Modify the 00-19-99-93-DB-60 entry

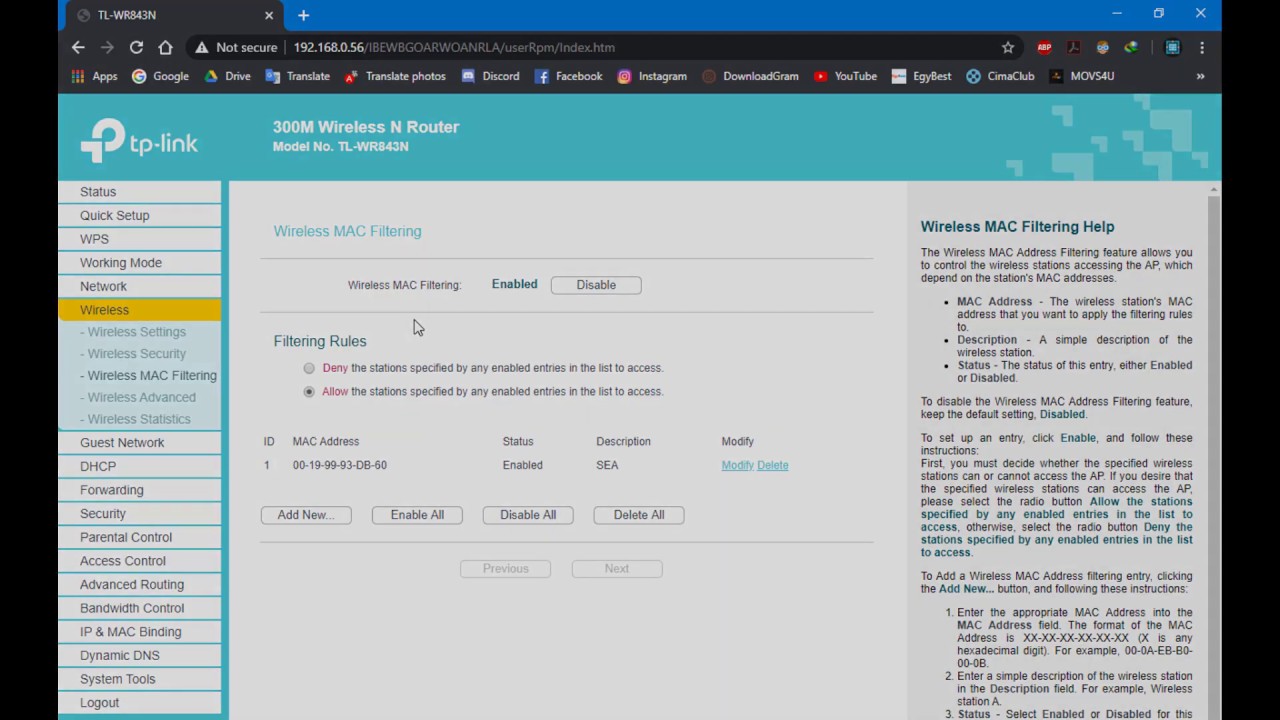tap(737, 465)
